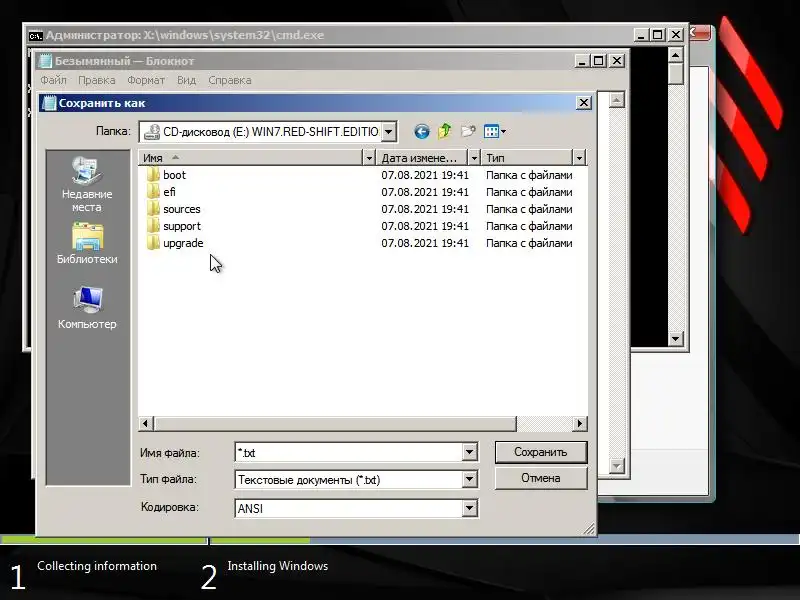
Task: Go up one folder level
Action: [445, 132]
